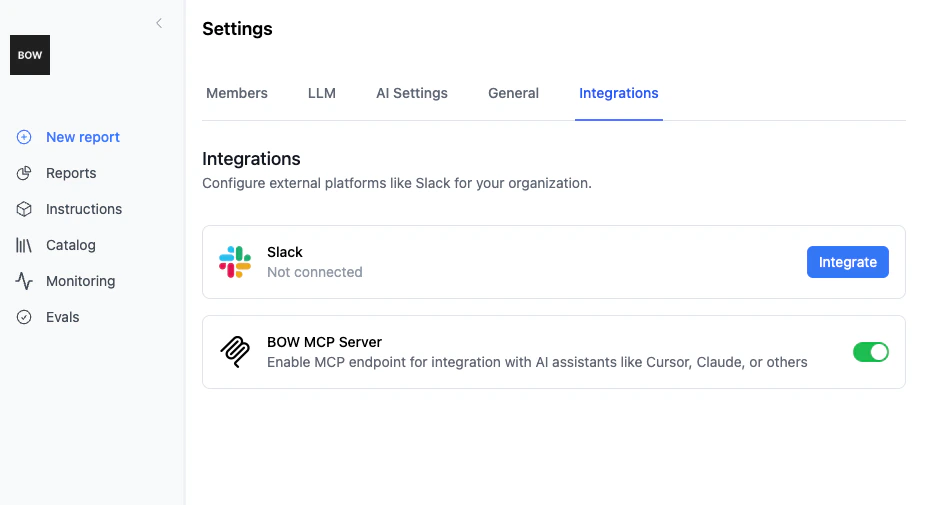
Task: Open the New report link
Action: [x=83, y=137]
